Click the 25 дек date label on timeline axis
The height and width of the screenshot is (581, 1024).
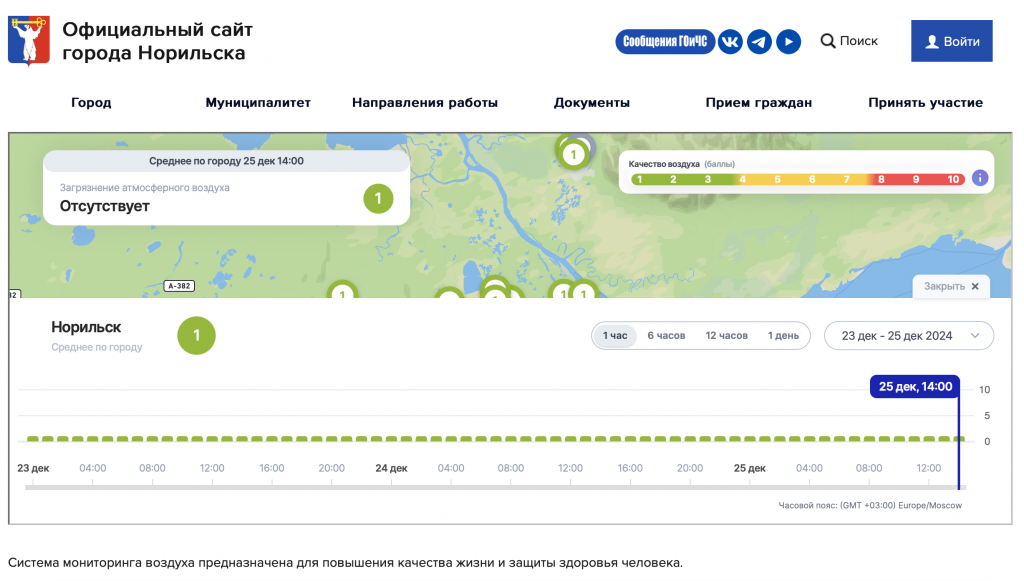(750, 468)
